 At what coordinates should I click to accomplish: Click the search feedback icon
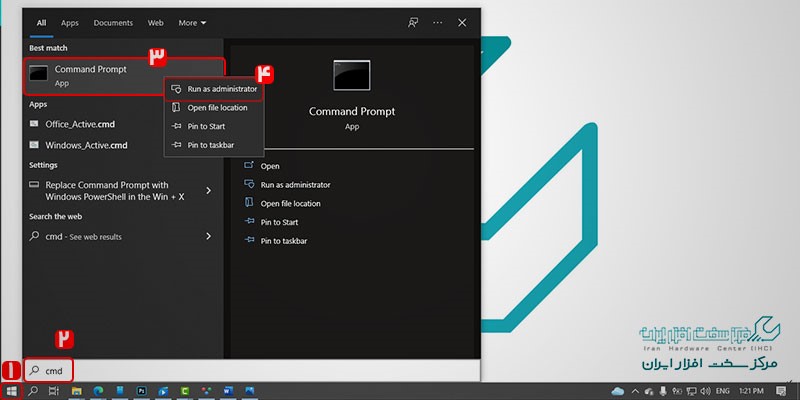click(x=413, y=23)
